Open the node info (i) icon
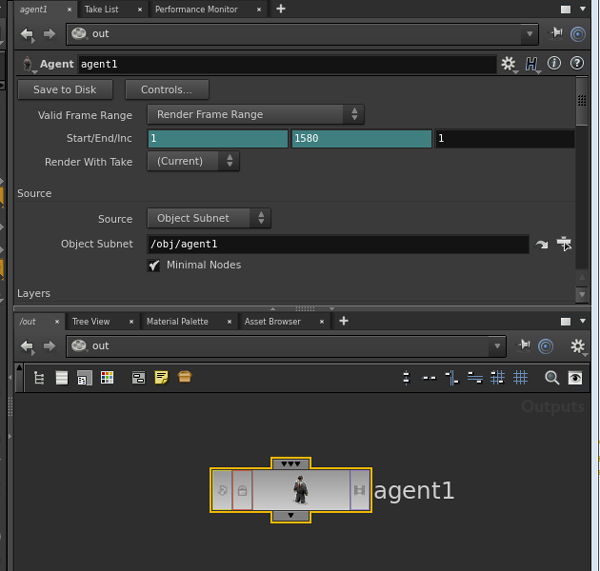The width and height of the screenshot is (600, 571). coord(554,63)
